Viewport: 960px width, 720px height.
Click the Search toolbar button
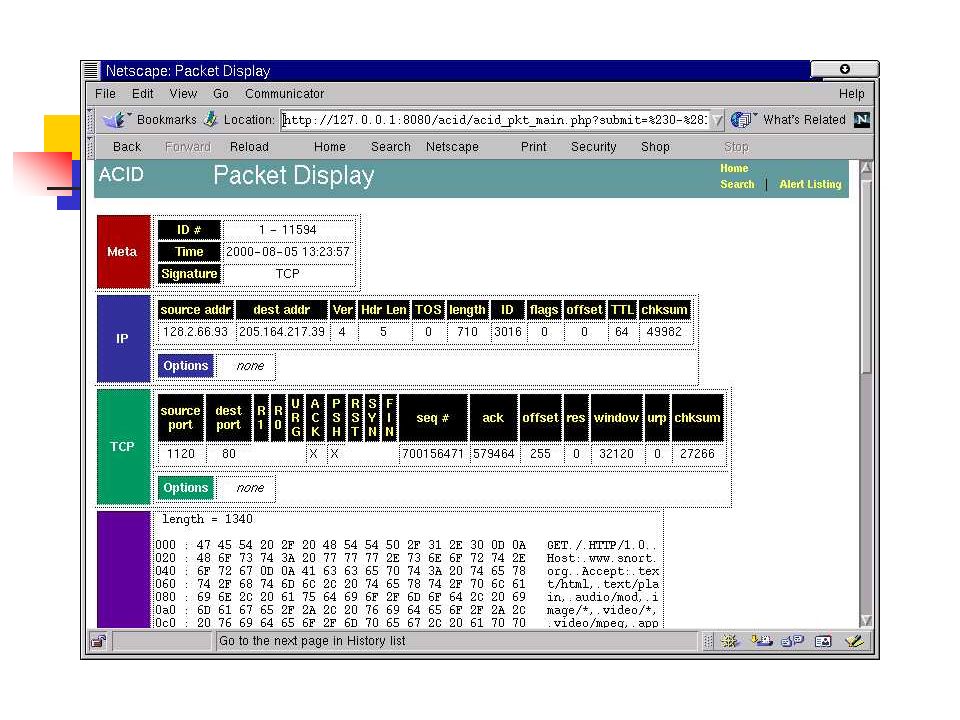(391, 147)
